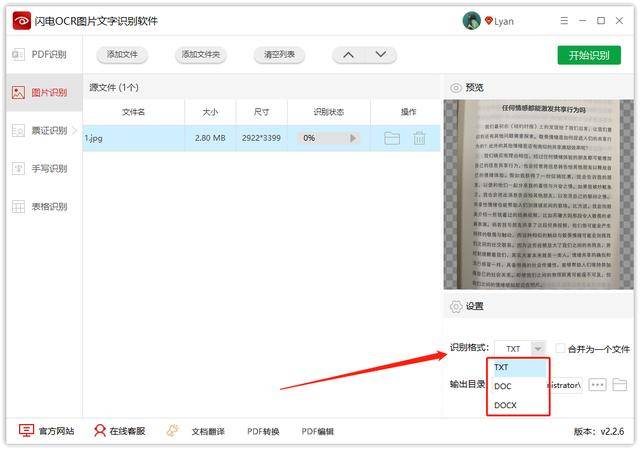640x450 pixels.
Task: Click the 0% progress bar of 1.jpg
Action: click(328, 138)
